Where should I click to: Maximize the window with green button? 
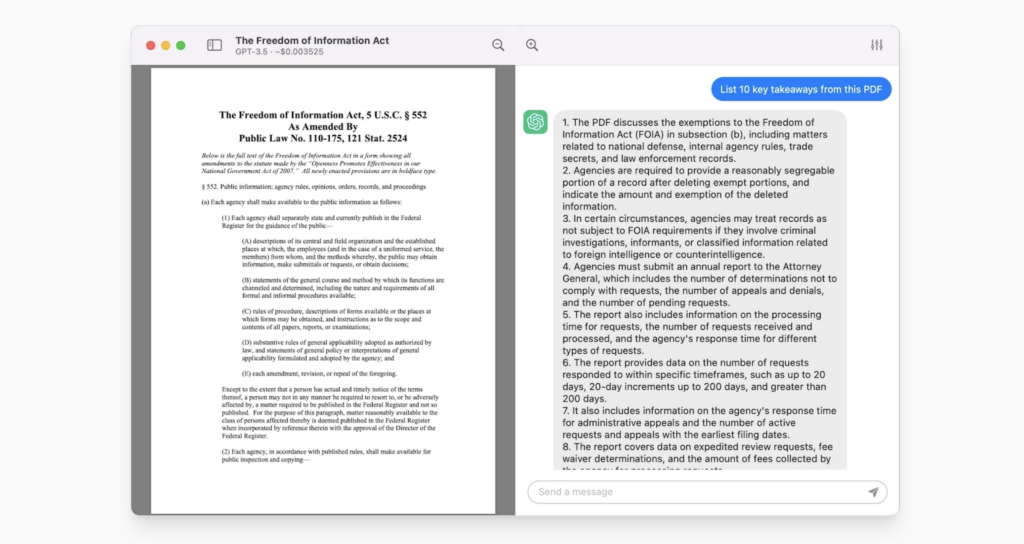(x=181, y=45)
